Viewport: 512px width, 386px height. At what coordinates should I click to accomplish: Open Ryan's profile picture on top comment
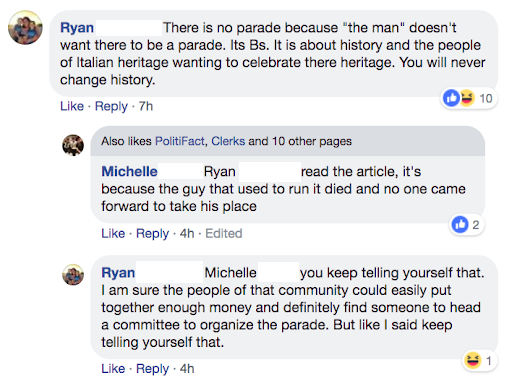point(25,27)
